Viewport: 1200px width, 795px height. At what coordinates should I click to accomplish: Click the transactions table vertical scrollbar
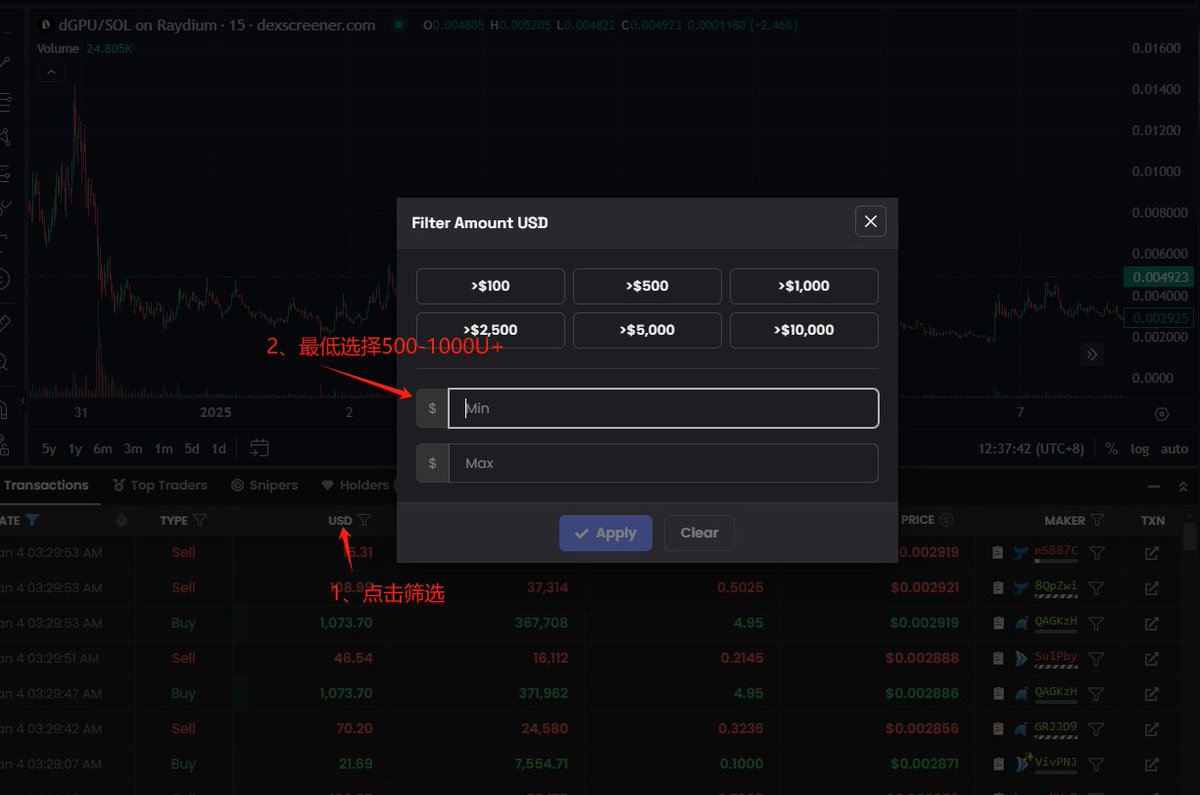[x=1190, y=537]
